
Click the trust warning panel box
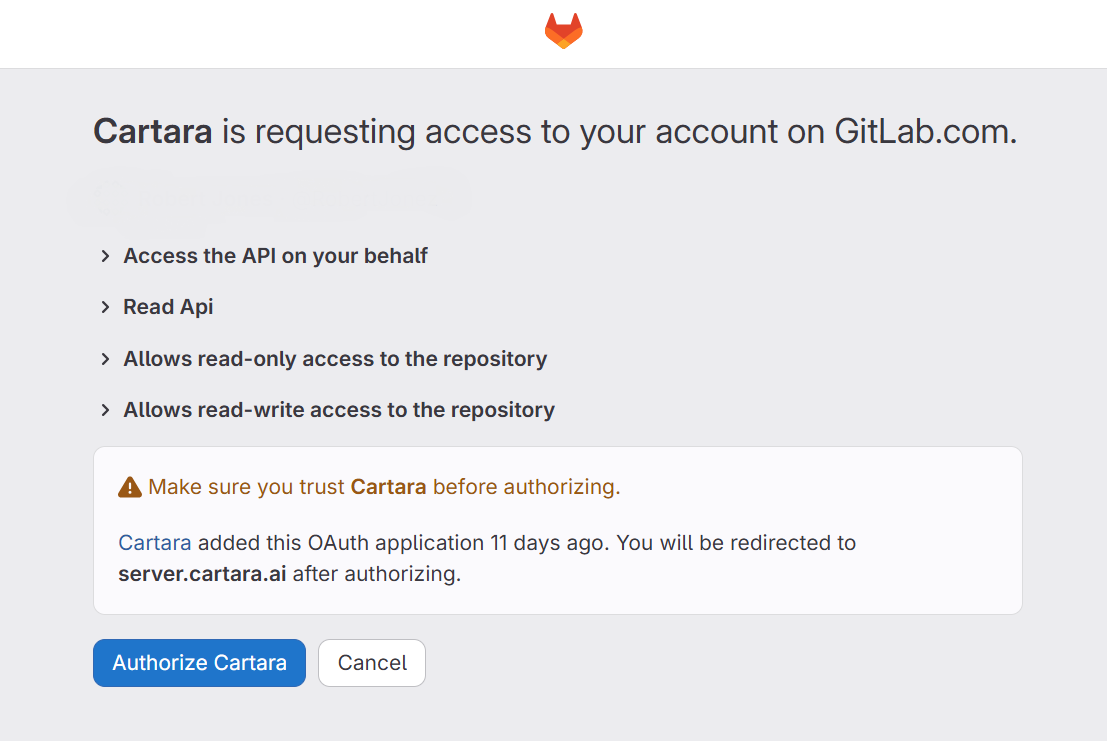[x=557, y=529]
